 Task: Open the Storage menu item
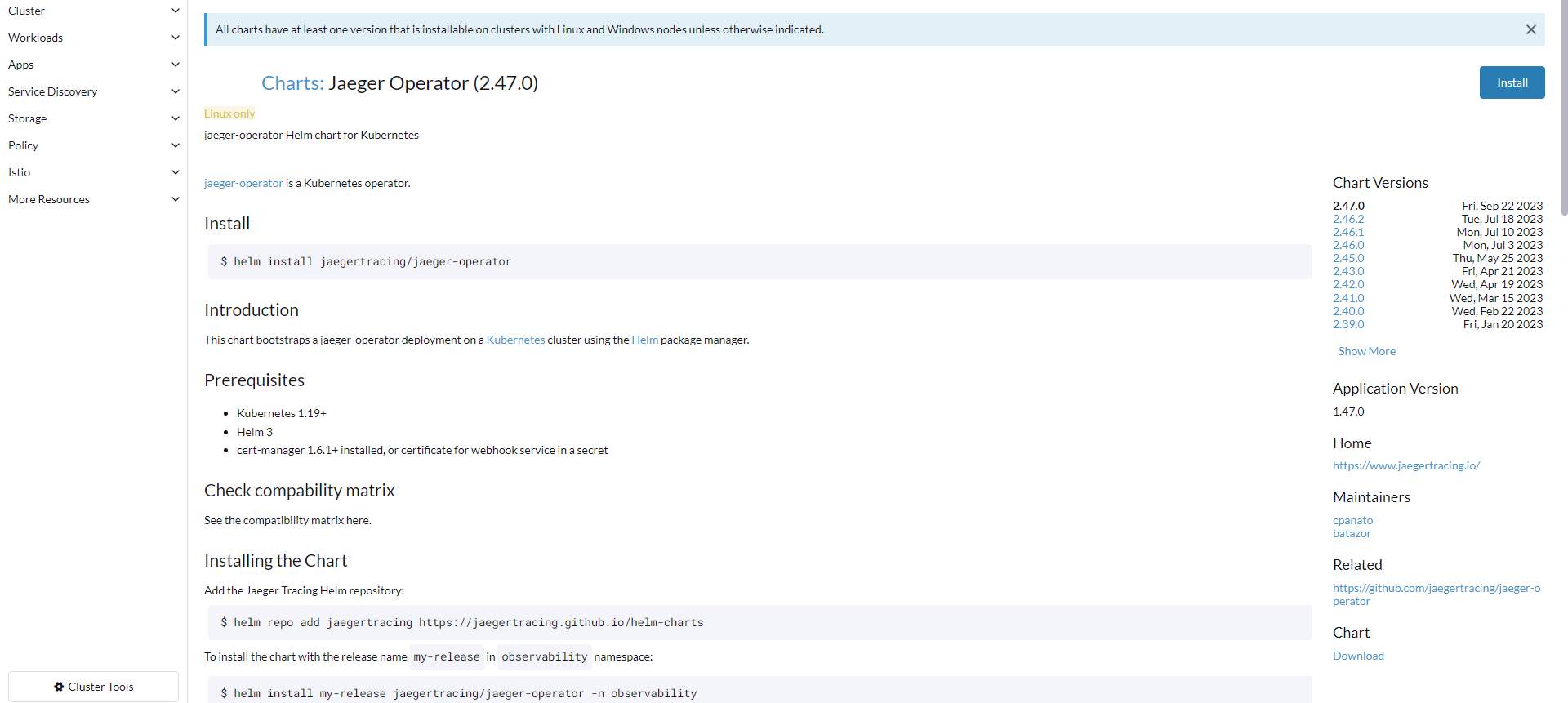(x=27, y=118)
